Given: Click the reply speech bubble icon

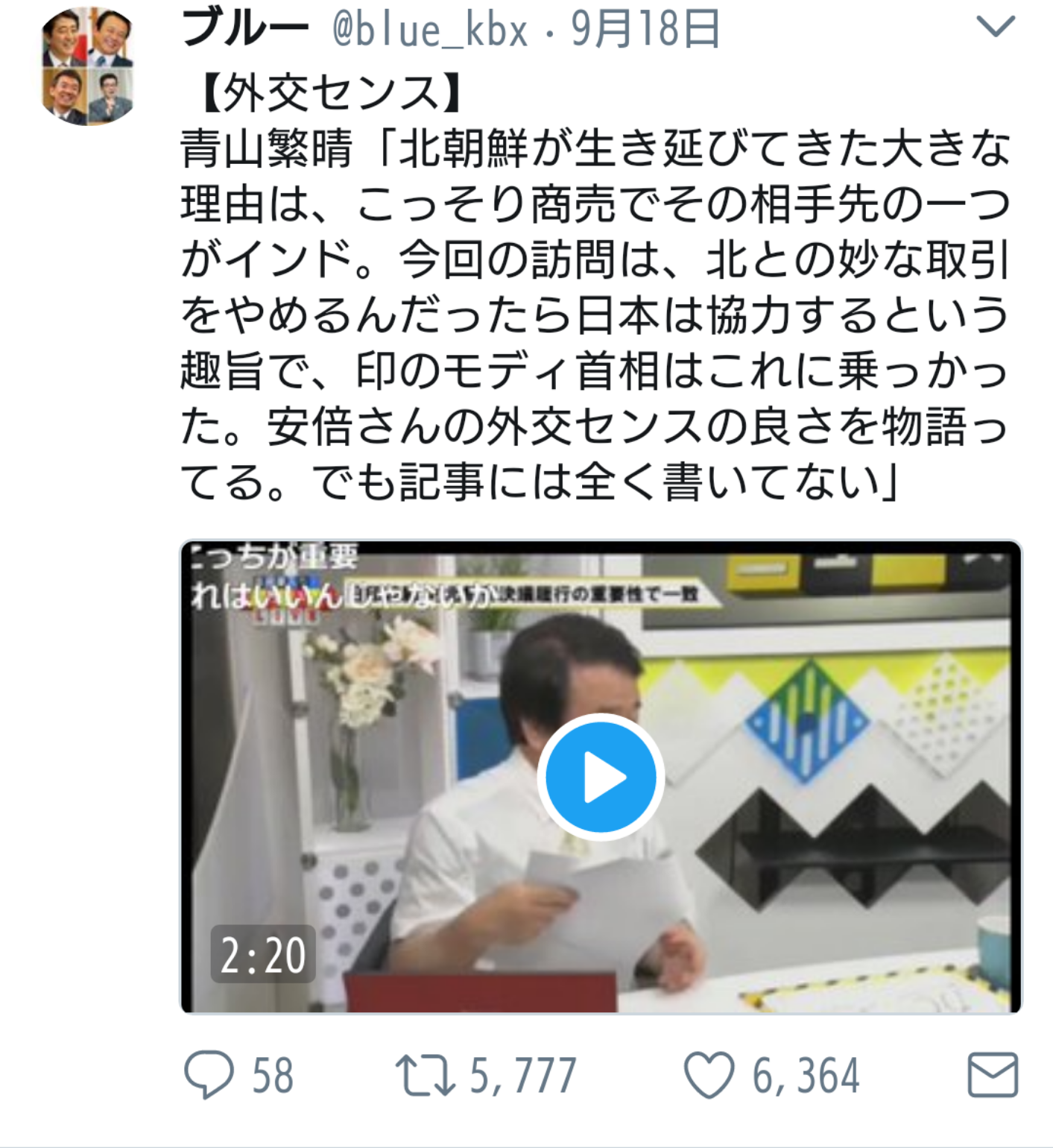Looking at the screenshot, I should tap(209, 1075).
